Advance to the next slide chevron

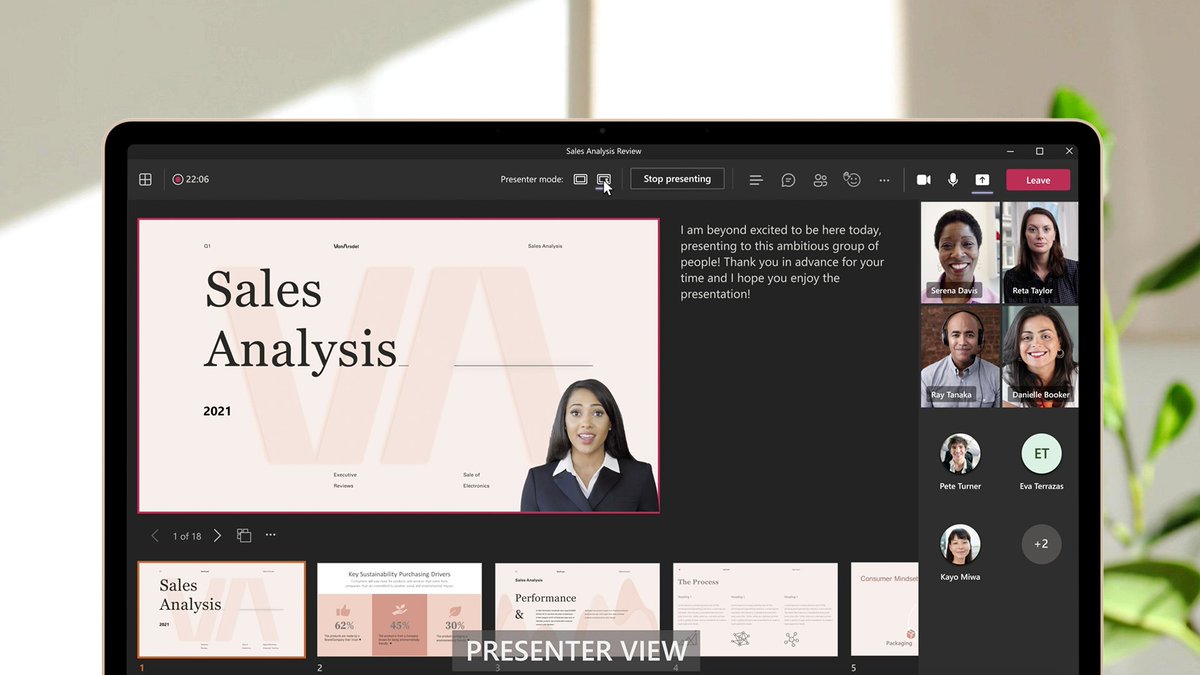[x=217, y=535]
